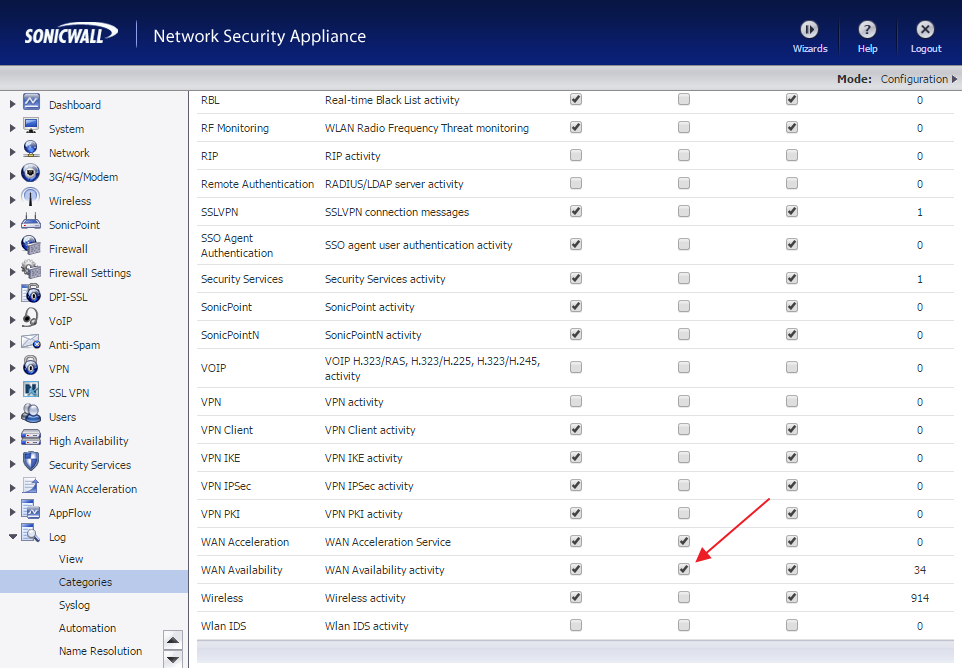The image size is (962, 668).
Task: Click the Users people icon
Action: tap(31, 413)
